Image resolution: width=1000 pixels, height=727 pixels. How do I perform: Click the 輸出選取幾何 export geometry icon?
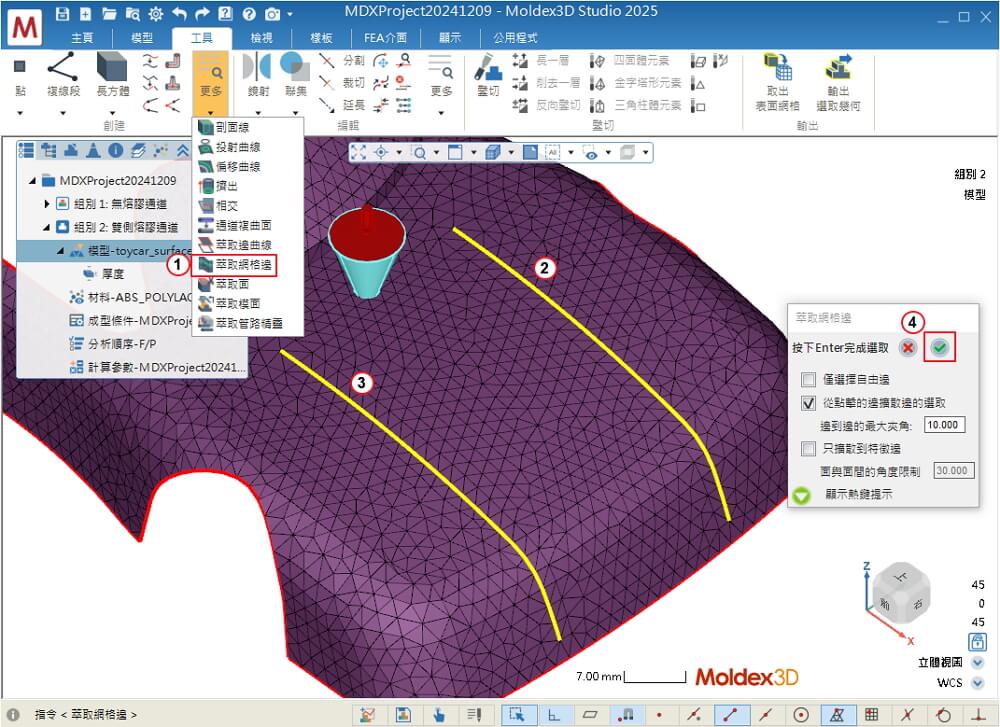pos(839,66)
